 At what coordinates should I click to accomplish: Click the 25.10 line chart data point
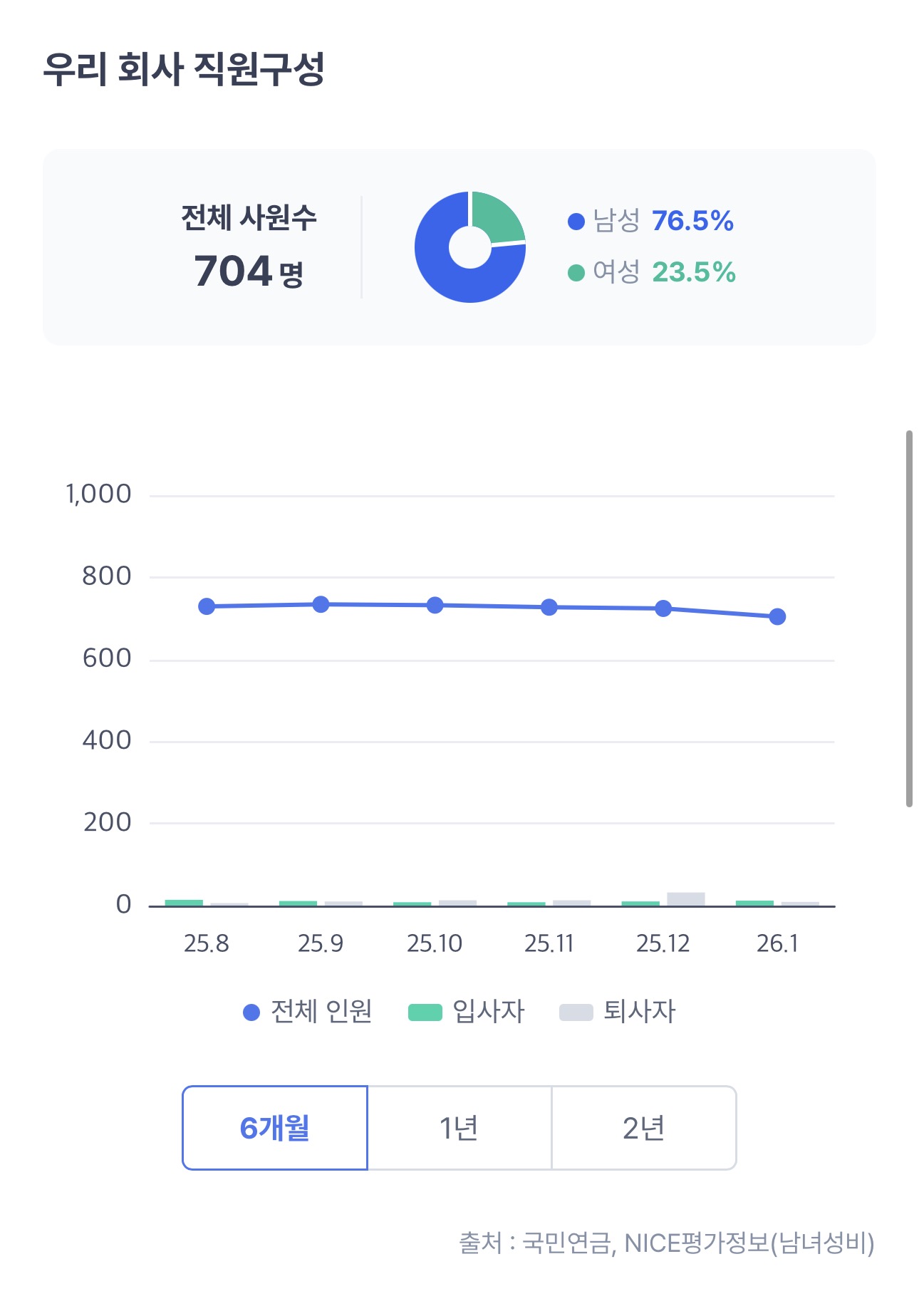pos(435,605)
